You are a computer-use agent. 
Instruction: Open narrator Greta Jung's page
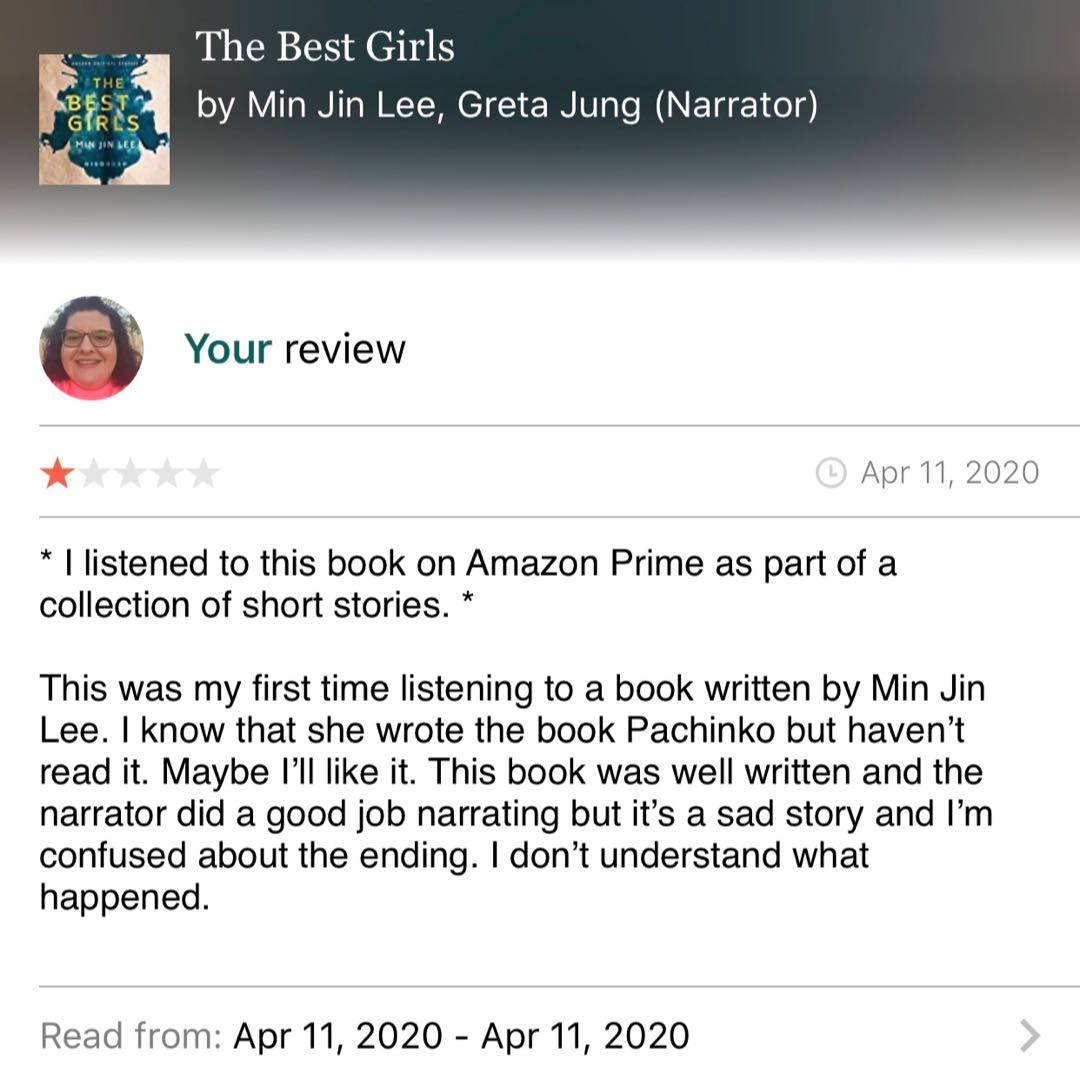pyautogui.click(x=548, y=105)
